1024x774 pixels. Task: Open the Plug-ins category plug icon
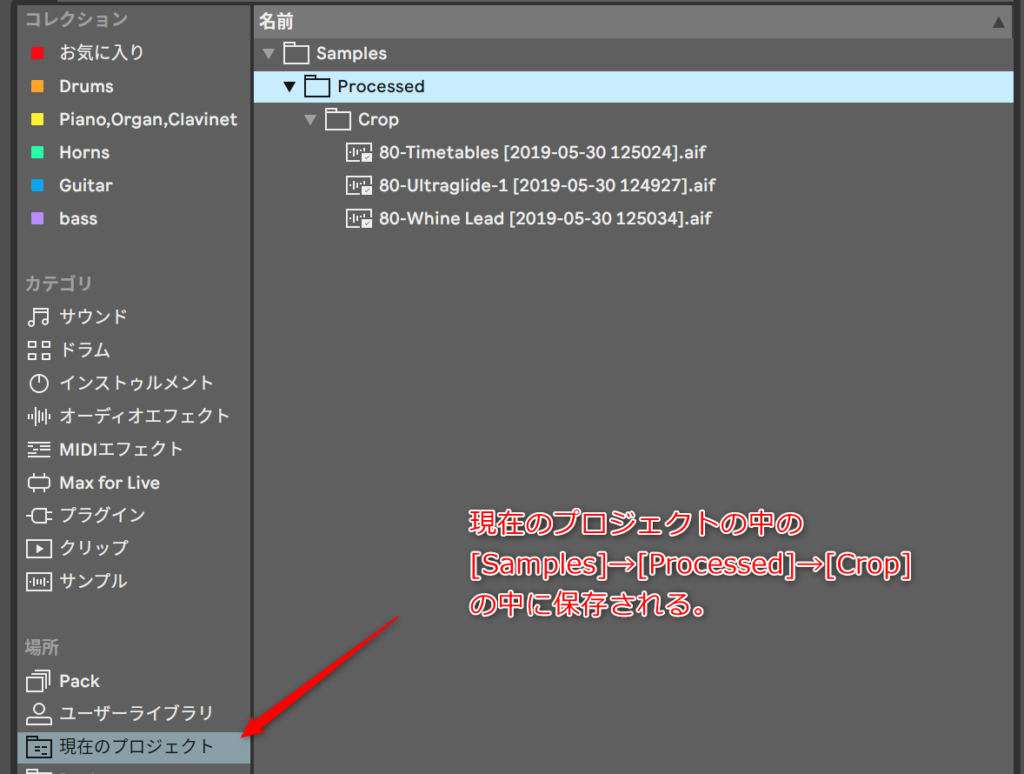(39, 515)
